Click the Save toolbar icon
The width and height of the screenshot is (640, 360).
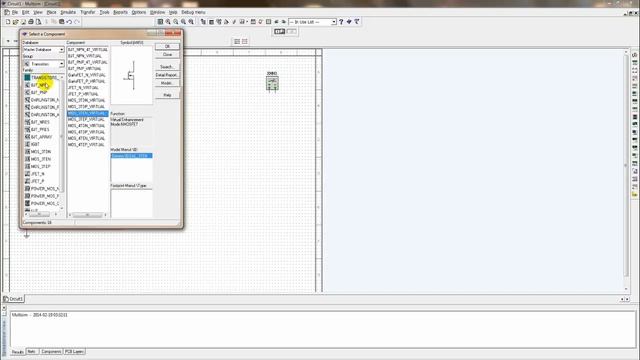[x=23, y=22]
